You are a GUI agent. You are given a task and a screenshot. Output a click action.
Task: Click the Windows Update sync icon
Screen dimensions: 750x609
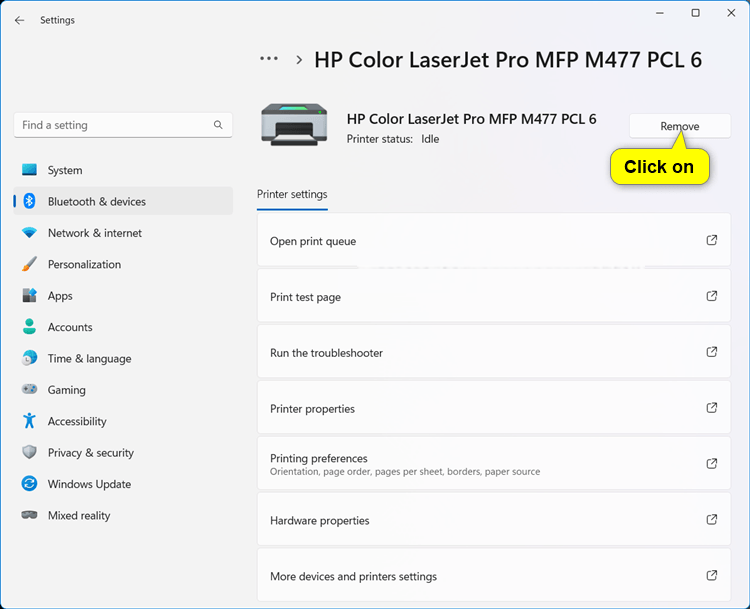[x=29, y=484]
